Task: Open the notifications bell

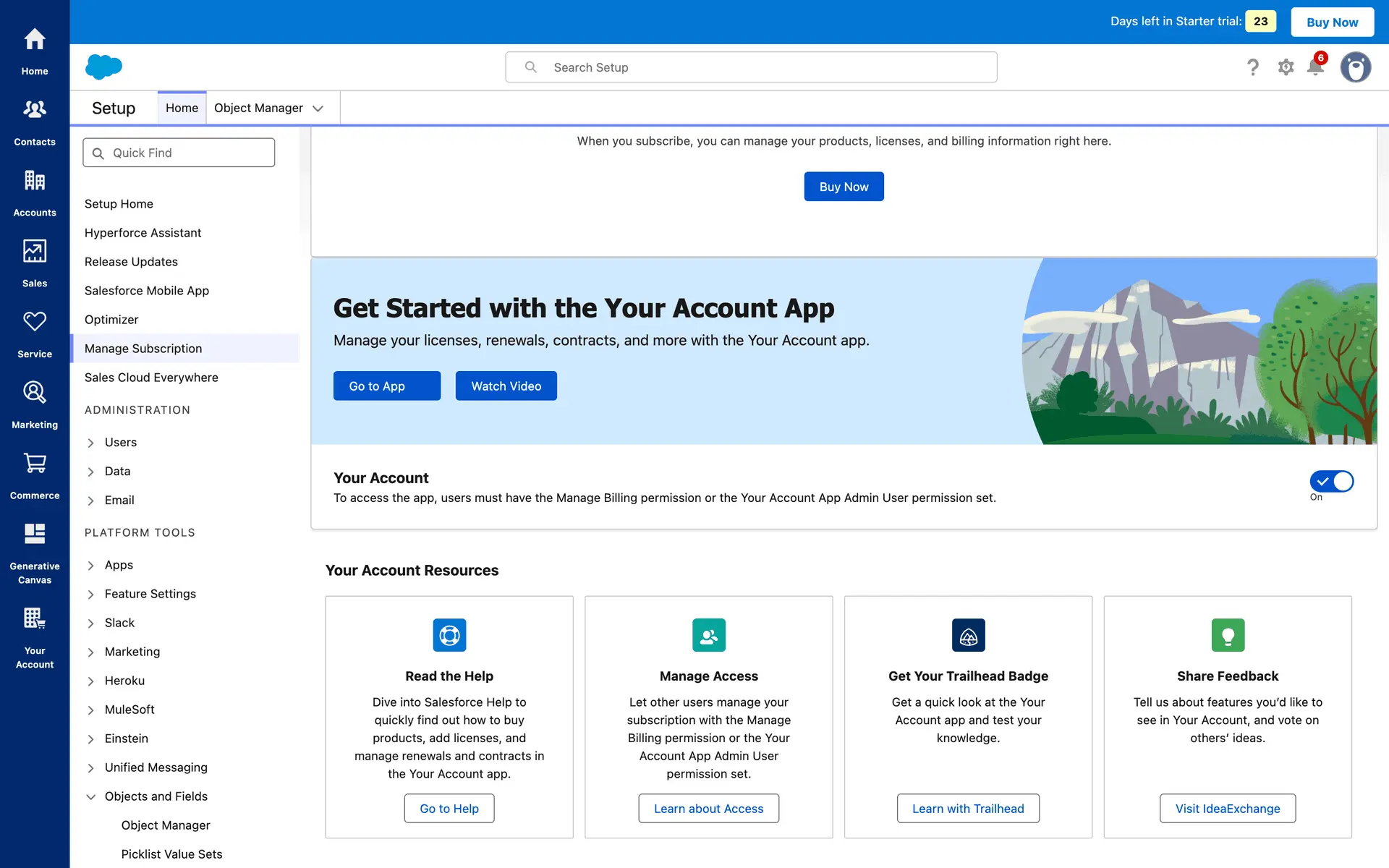Action: 1315,67
